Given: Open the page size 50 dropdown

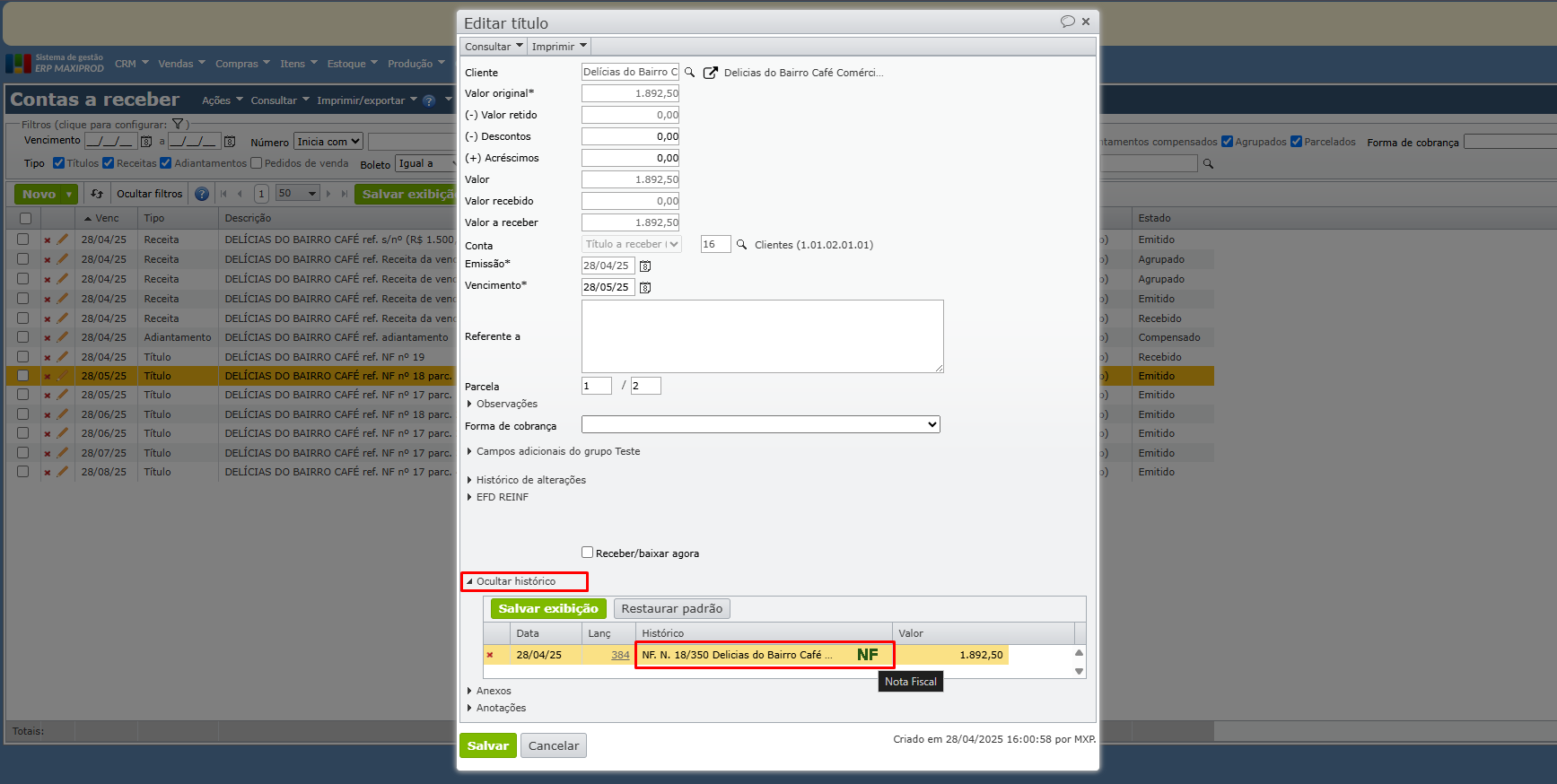Looking at the screenshot, I should pyautogui.click(x=298, y=194).
